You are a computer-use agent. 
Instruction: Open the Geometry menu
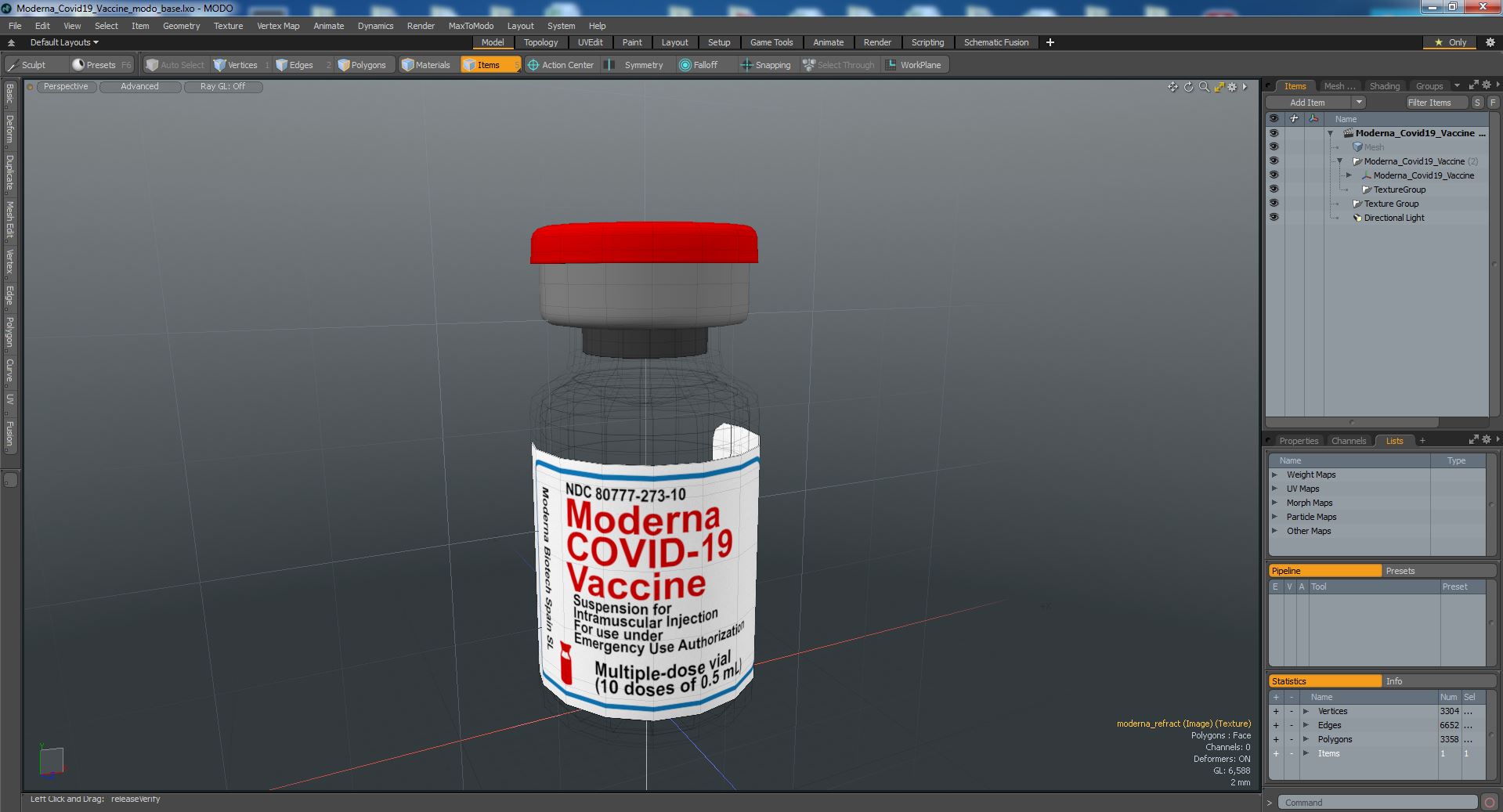point(181,26)
